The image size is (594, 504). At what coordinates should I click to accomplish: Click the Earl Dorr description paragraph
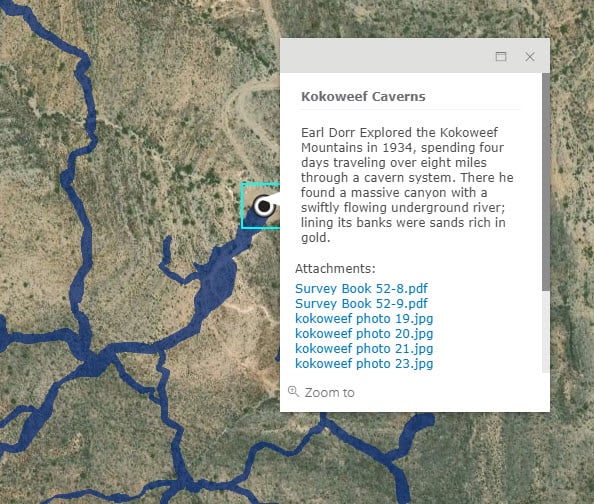407,185
